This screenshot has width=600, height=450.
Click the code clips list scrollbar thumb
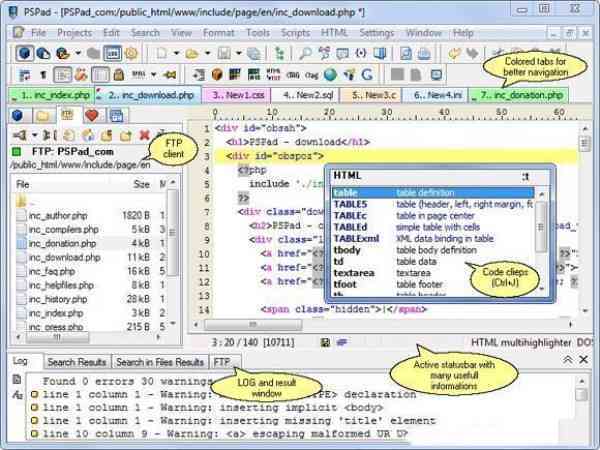[541, 227]
